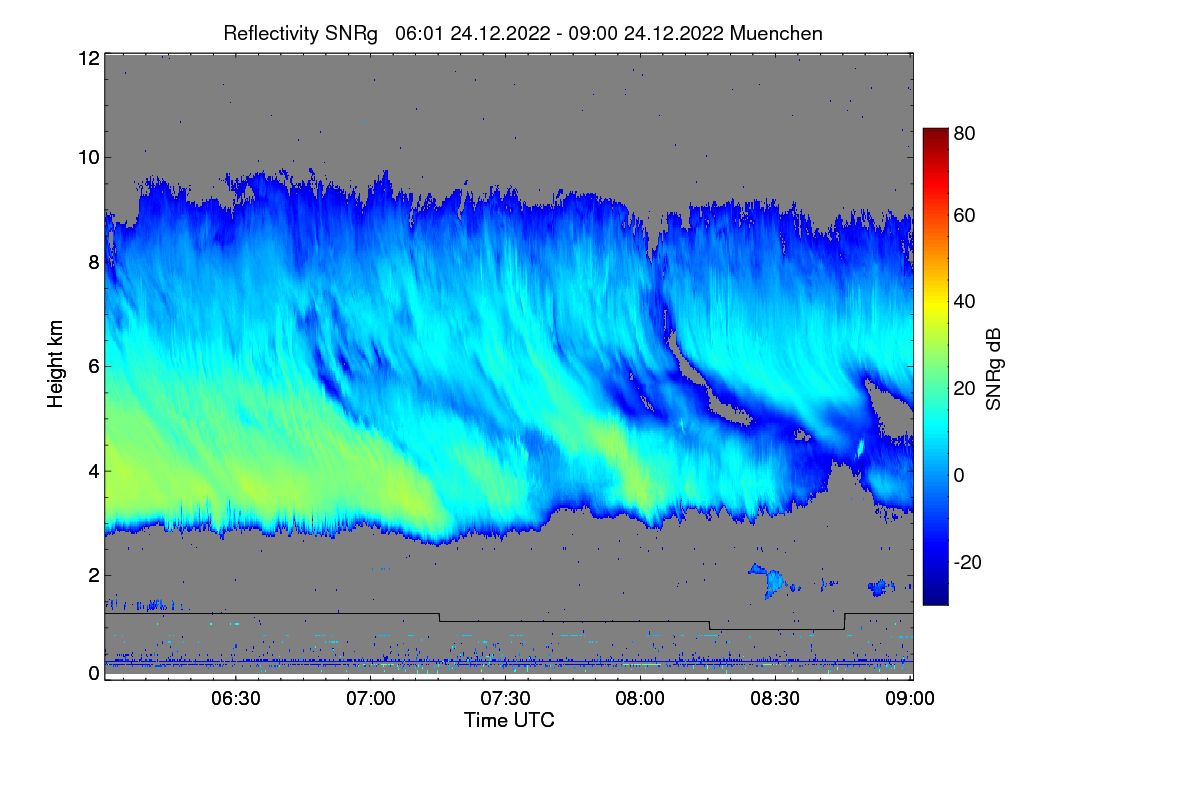Click the end date '09:00 24.12.2022' in title
The image size is (1200, 800).
click(645, 33)
